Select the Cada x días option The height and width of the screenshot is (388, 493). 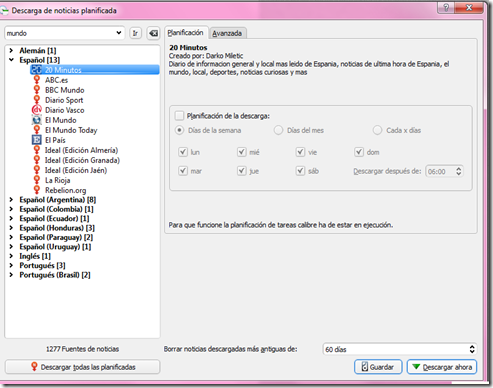coord(377,130)
